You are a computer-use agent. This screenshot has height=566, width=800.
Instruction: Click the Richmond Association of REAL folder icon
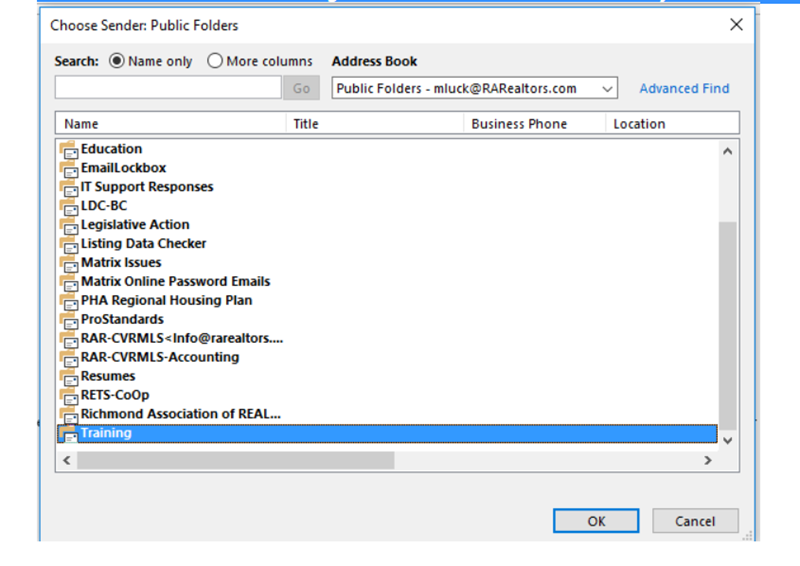click(68, 414)
